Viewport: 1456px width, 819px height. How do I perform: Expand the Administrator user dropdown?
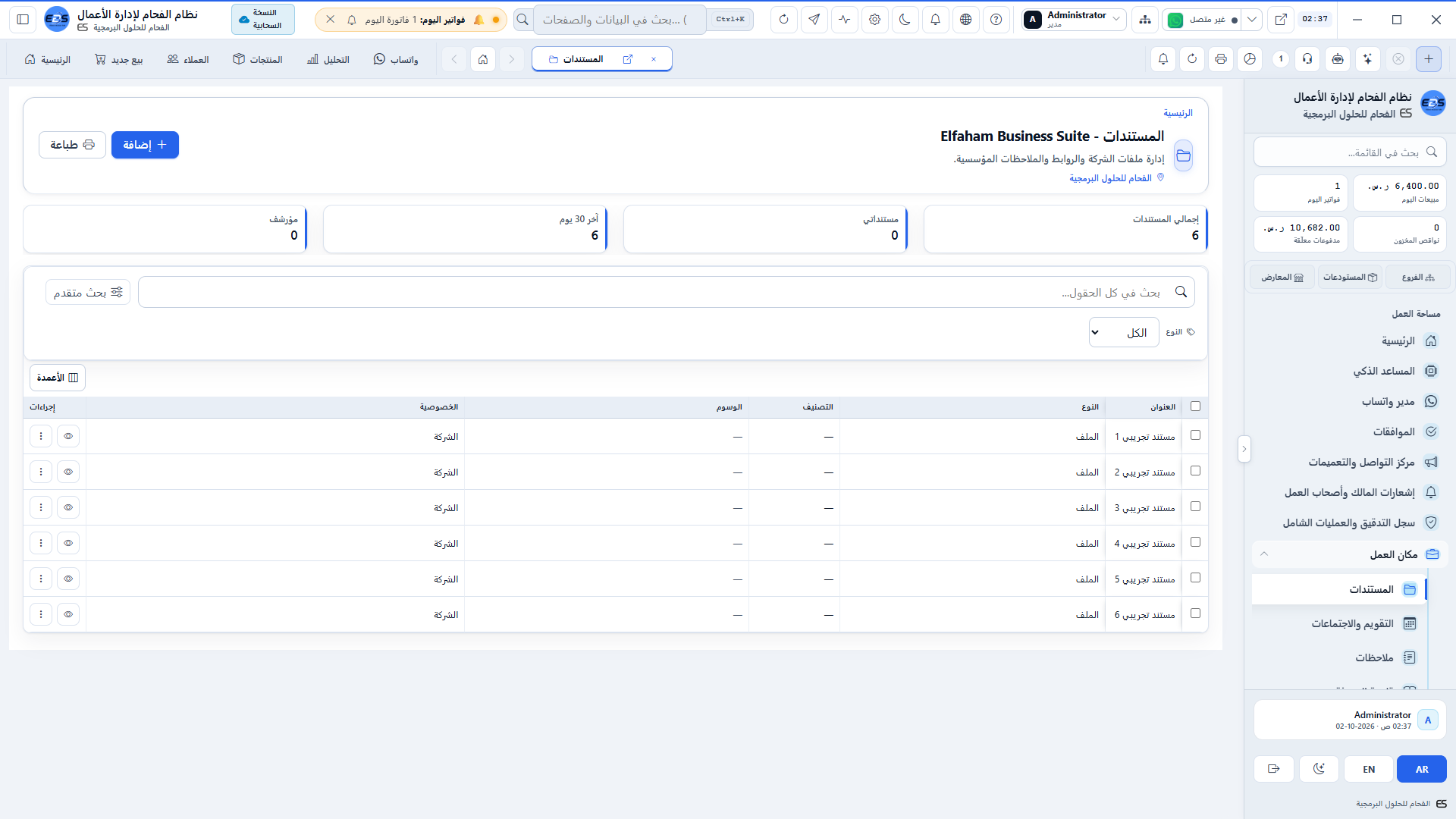click(1074, 20)
